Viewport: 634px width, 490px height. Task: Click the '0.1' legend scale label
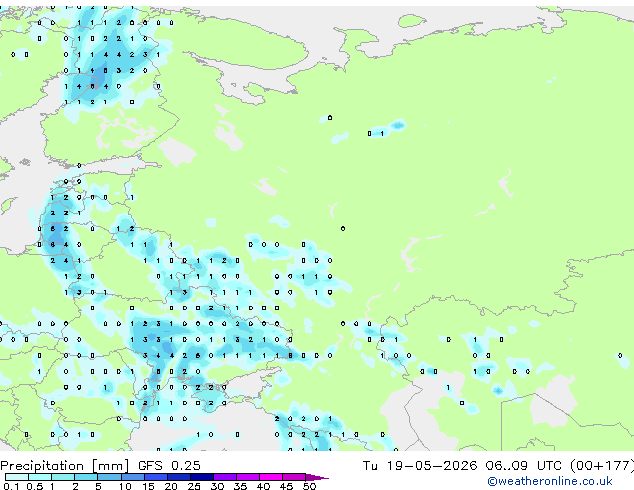[11, 486]
